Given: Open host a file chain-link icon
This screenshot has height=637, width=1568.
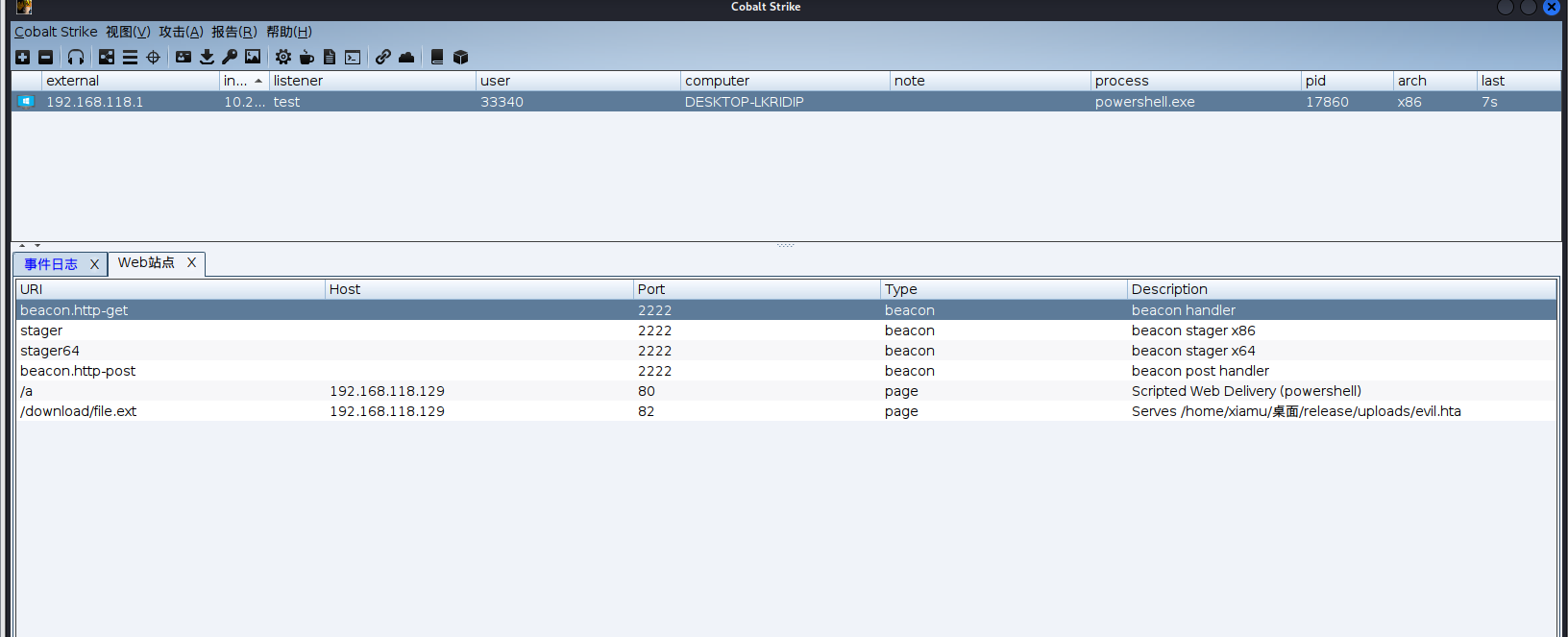Looking at the screenshot, I should [x=383, y=58].
